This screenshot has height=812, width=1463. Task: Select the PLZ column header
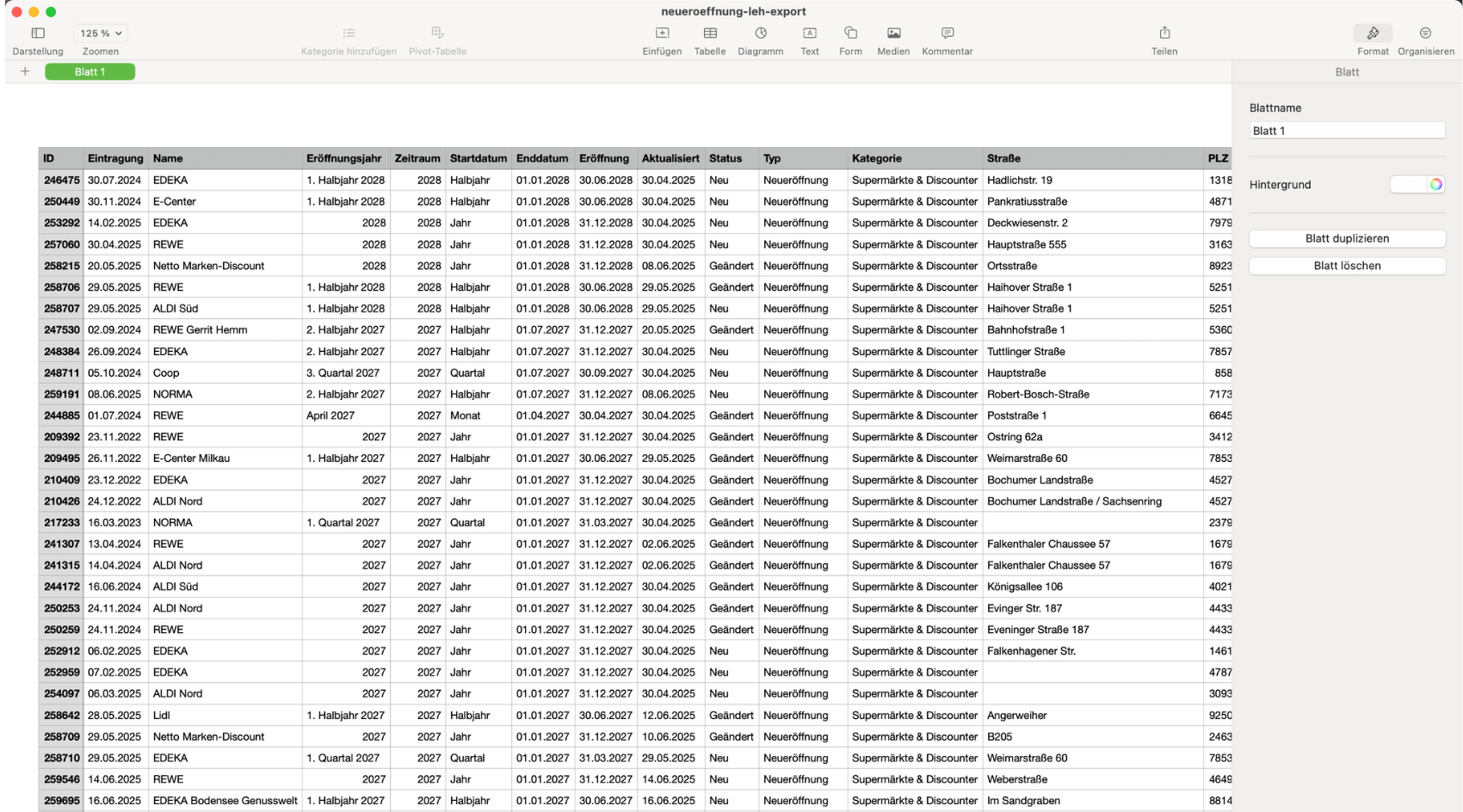point(1218,158)
